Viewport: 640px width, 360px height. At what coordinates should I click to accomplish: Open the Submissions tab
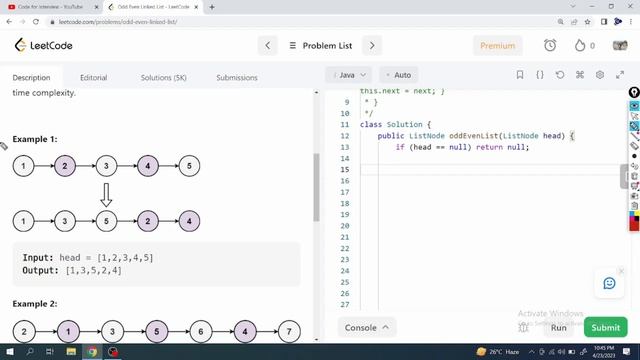click(237, 78)
